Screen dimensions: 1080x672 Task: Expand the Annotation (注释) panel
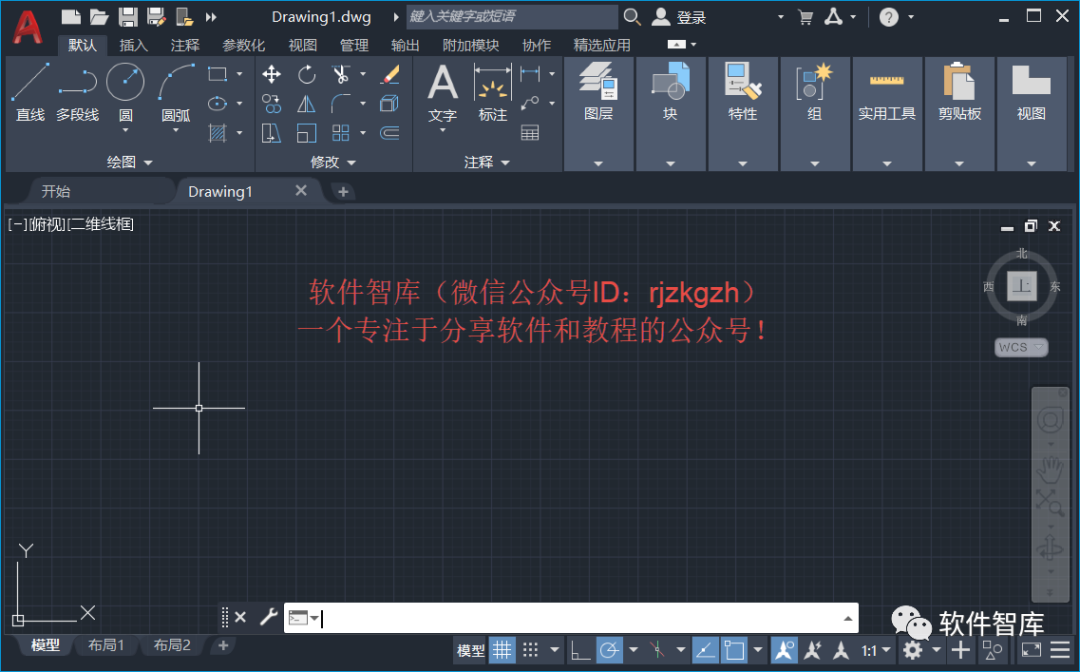(x=487, y=162)
